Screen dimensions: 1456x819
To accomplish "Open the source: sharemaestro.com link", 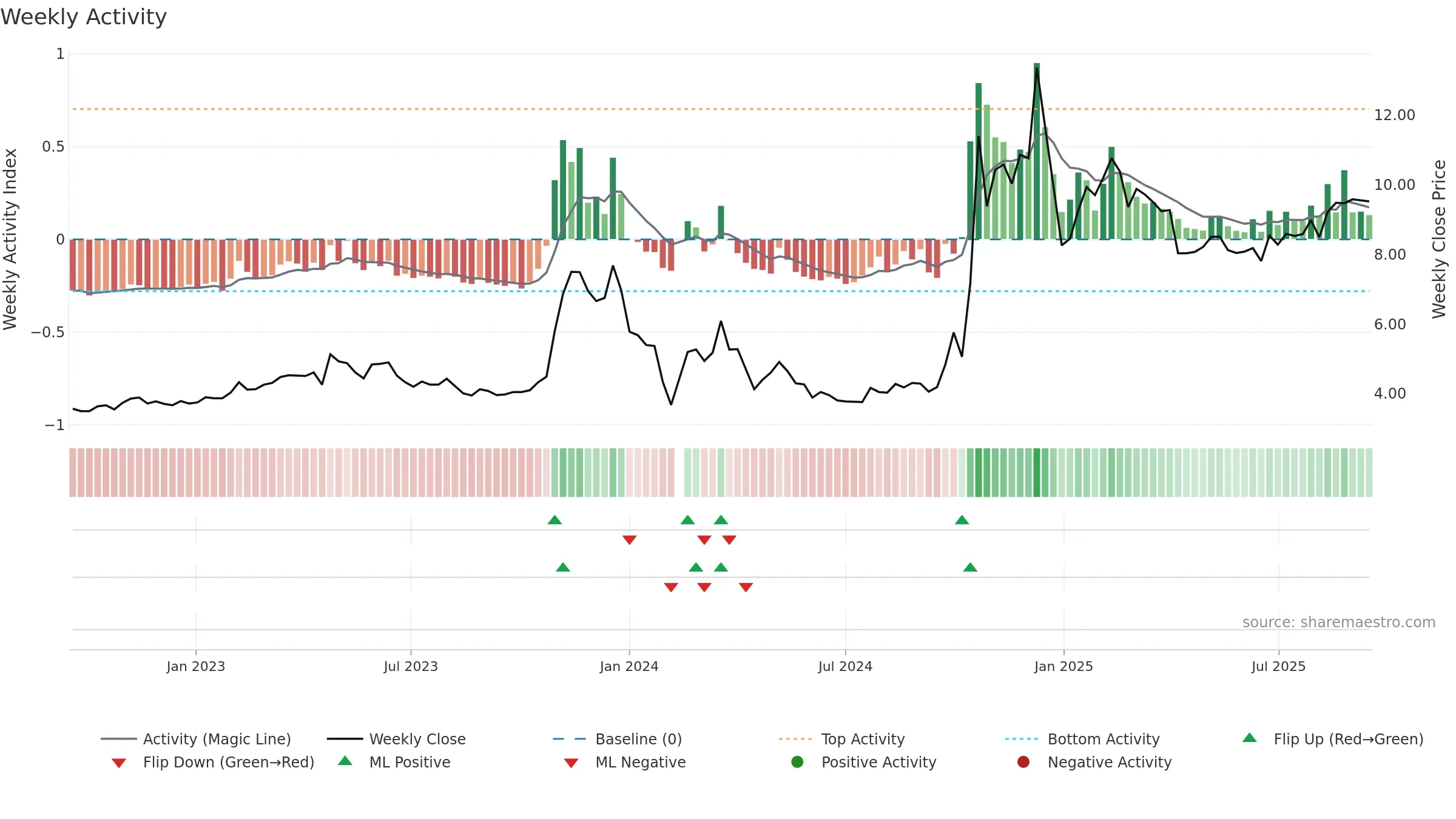I will pos(1339,622).
